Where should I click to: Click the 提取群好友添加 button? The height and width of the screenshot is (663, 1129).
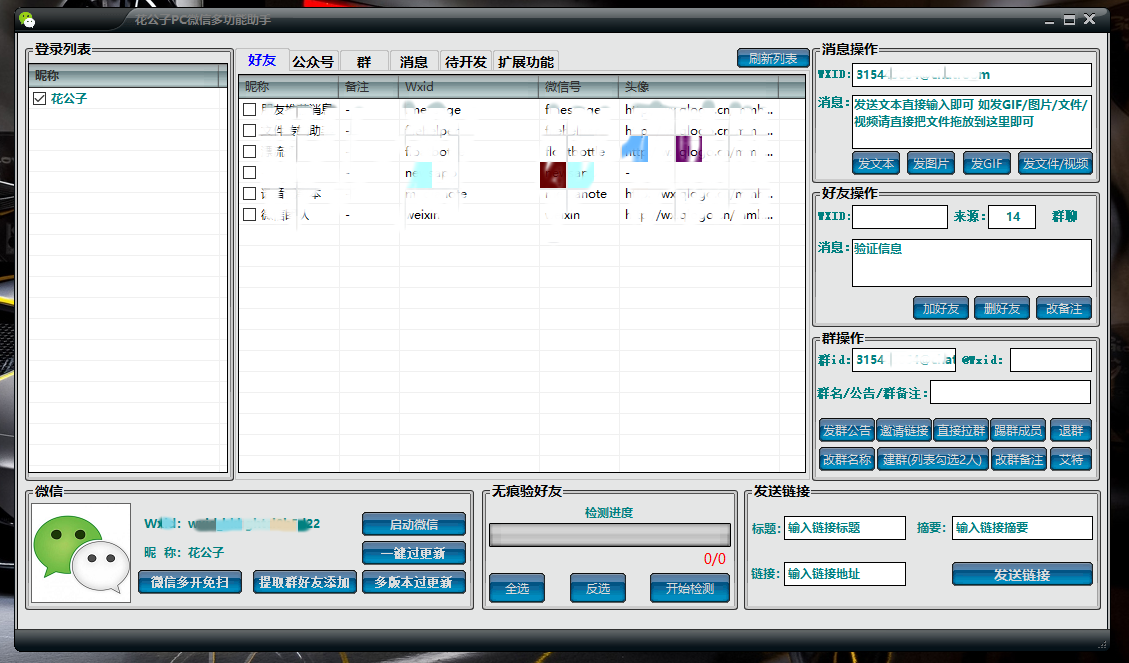pyautogui.click(x=305, y=582)
